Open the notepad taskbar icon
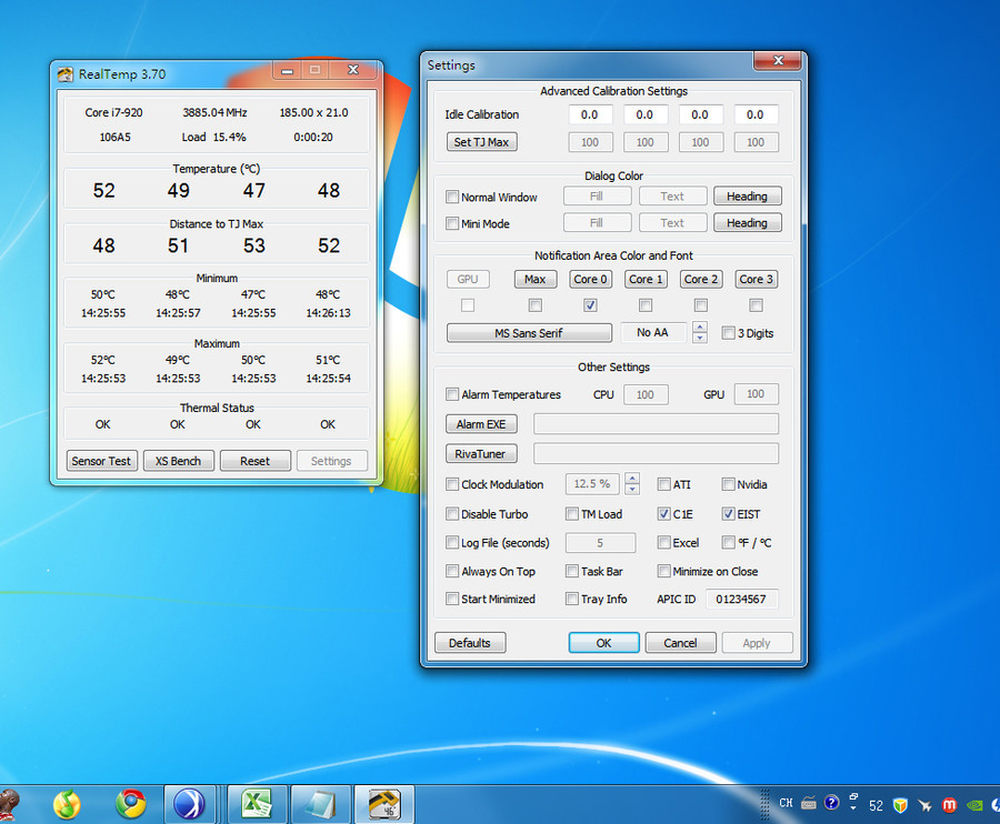This screenshot has width=1000, height=824. [320, 804]
